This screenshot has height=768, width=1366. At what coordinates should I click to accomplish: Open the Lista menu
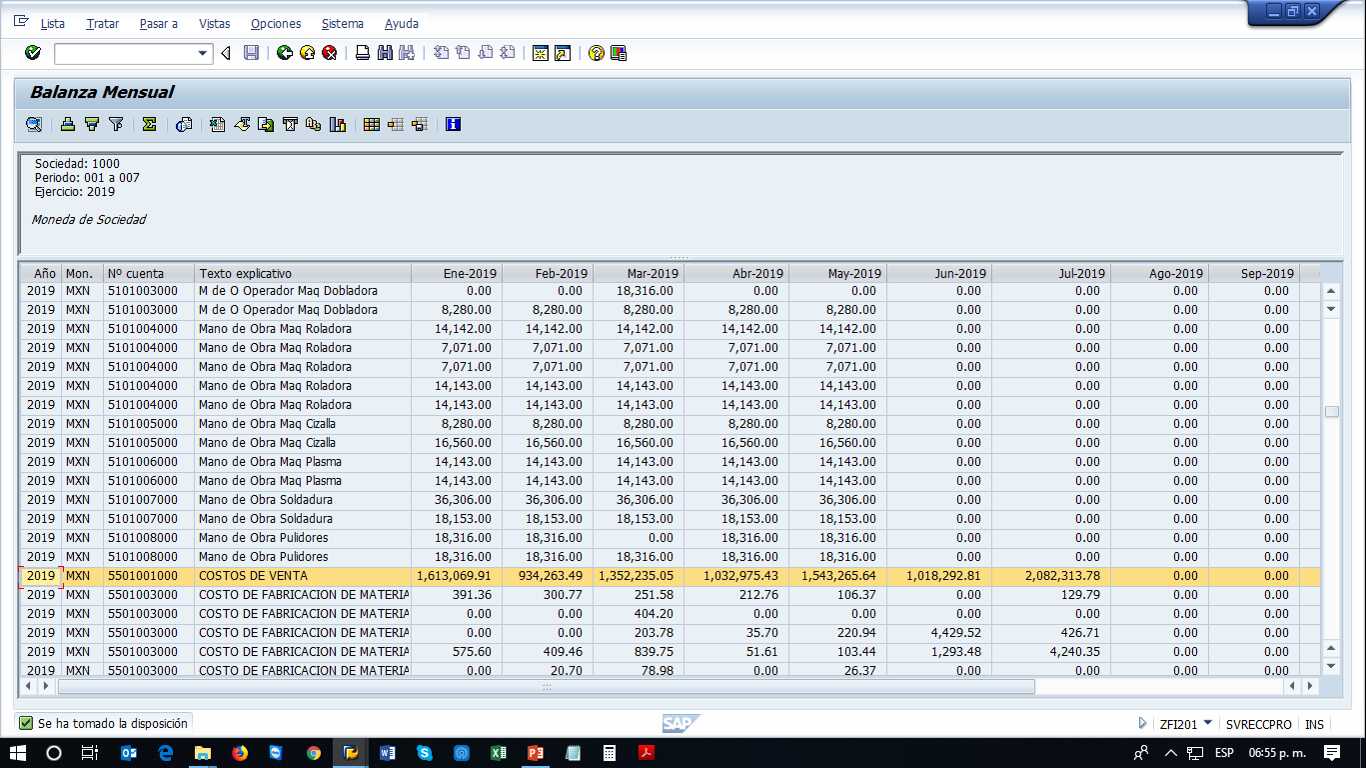[52, 23]
